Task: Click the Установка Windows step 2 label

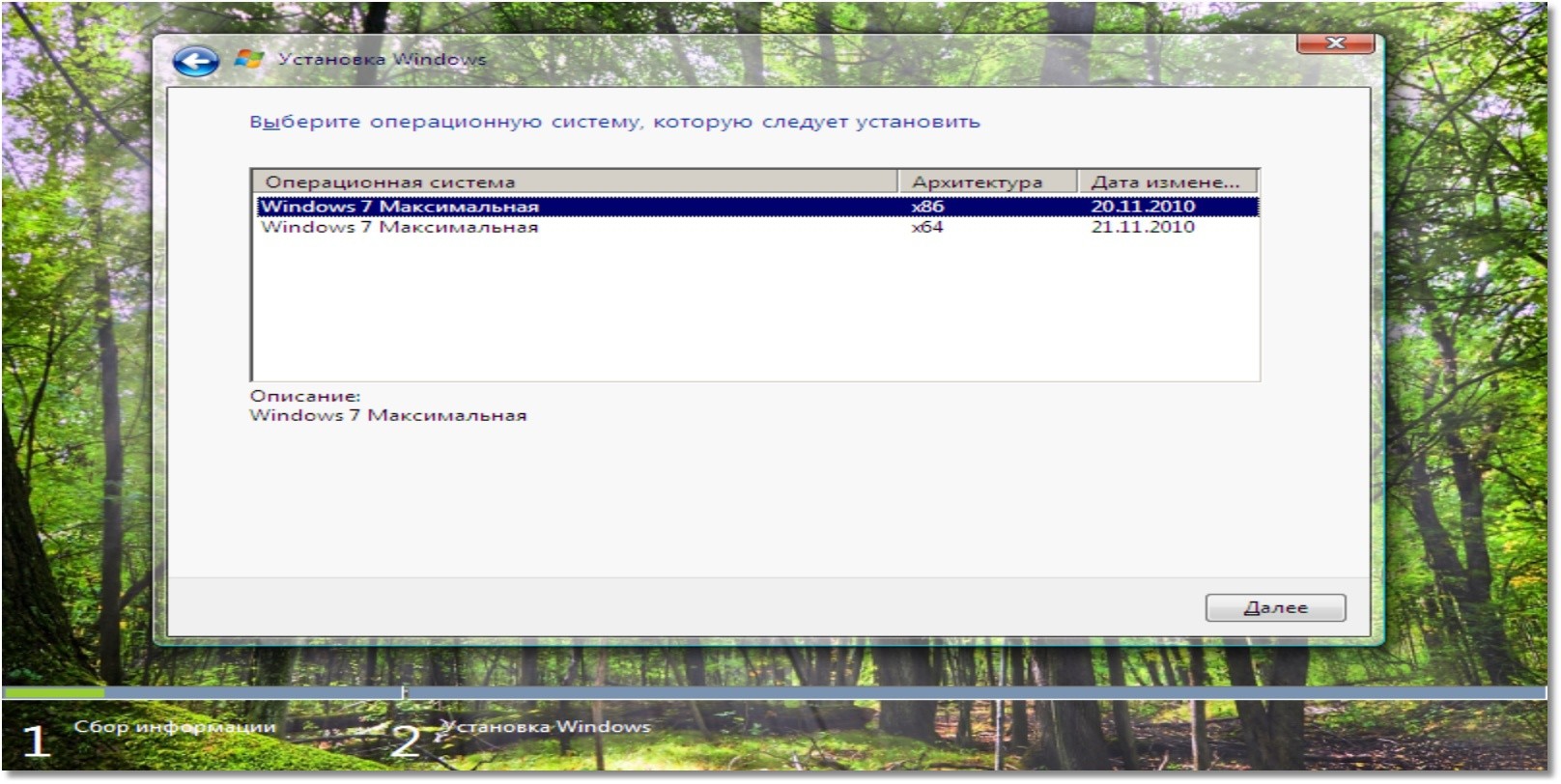Action: click(546, 727)
